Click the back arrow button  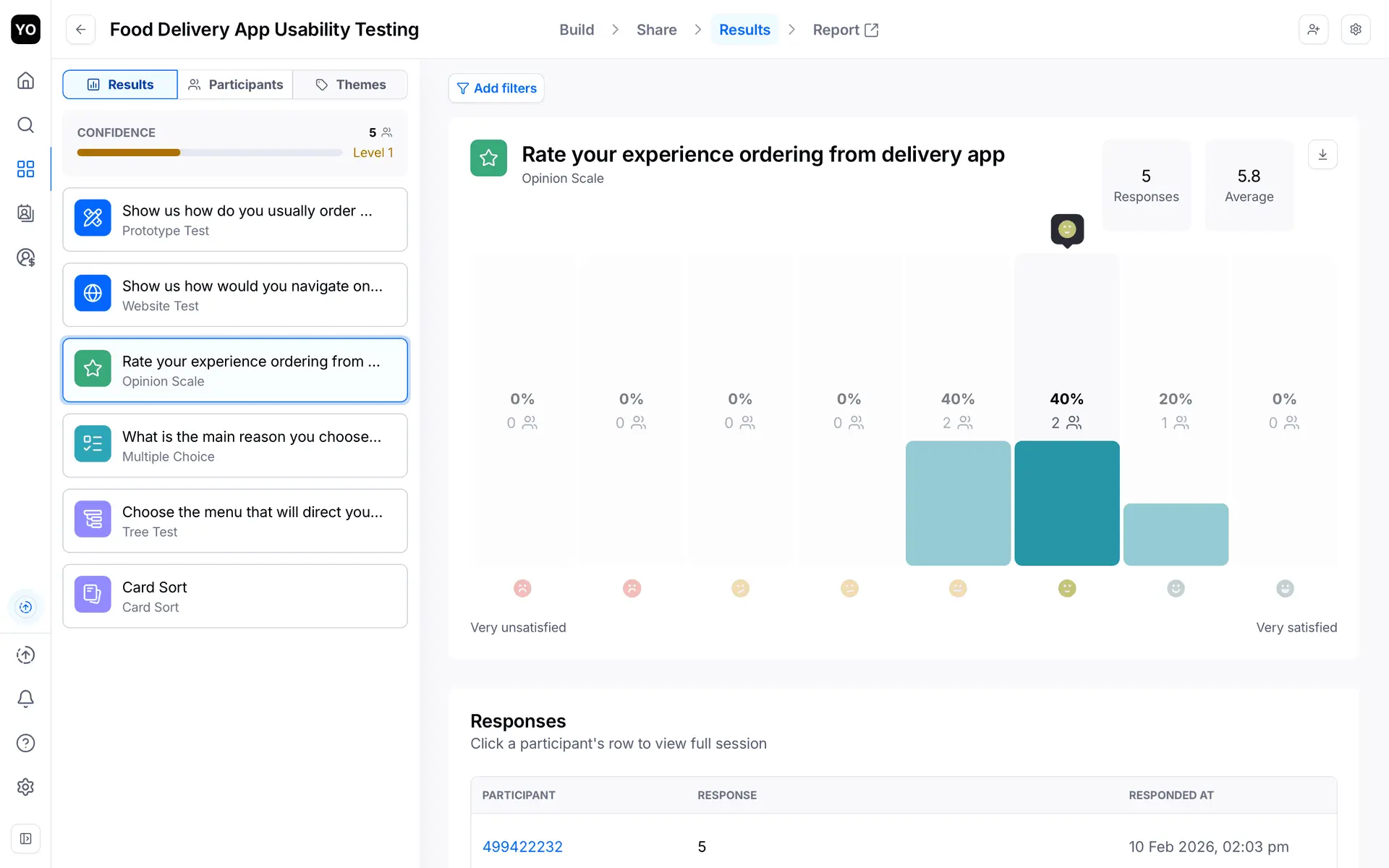coord(81,30)
